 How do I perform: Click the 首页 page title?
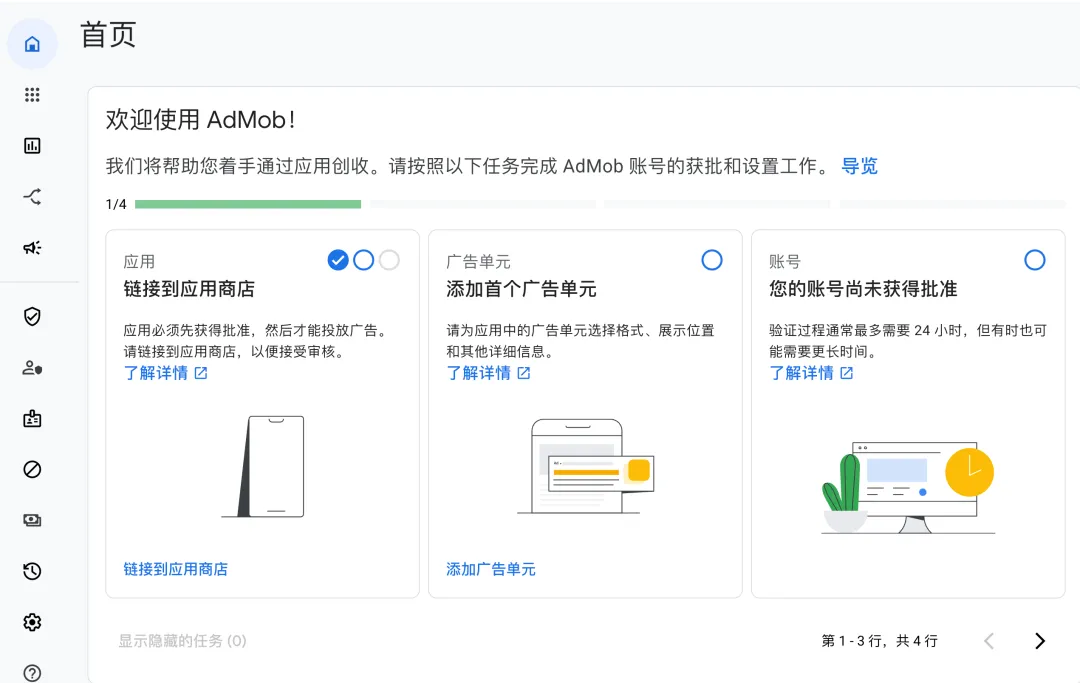[x=108, y=34]
